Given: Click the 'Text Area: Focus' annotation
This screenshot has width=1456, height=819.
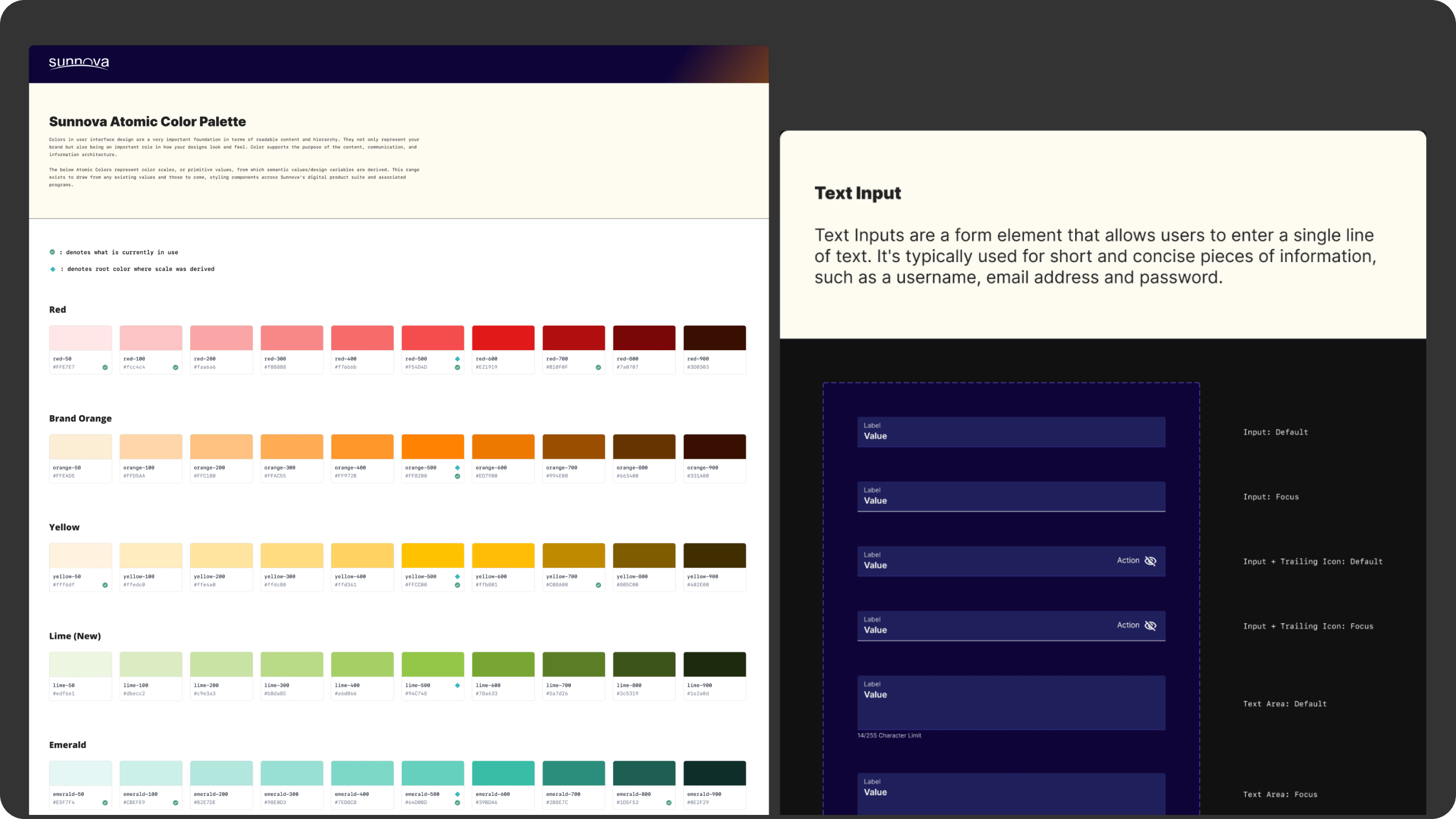Looking at the screenshot, I should click(1280, 795).
